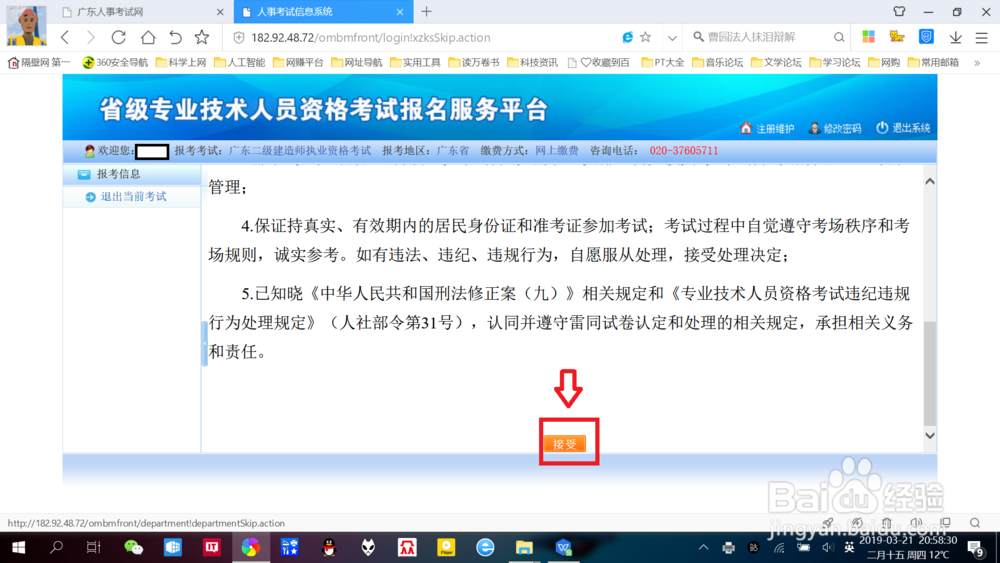1000x563 pixels.
Task: Open PT大全 bookmark folder
Action: coord(663,62)
